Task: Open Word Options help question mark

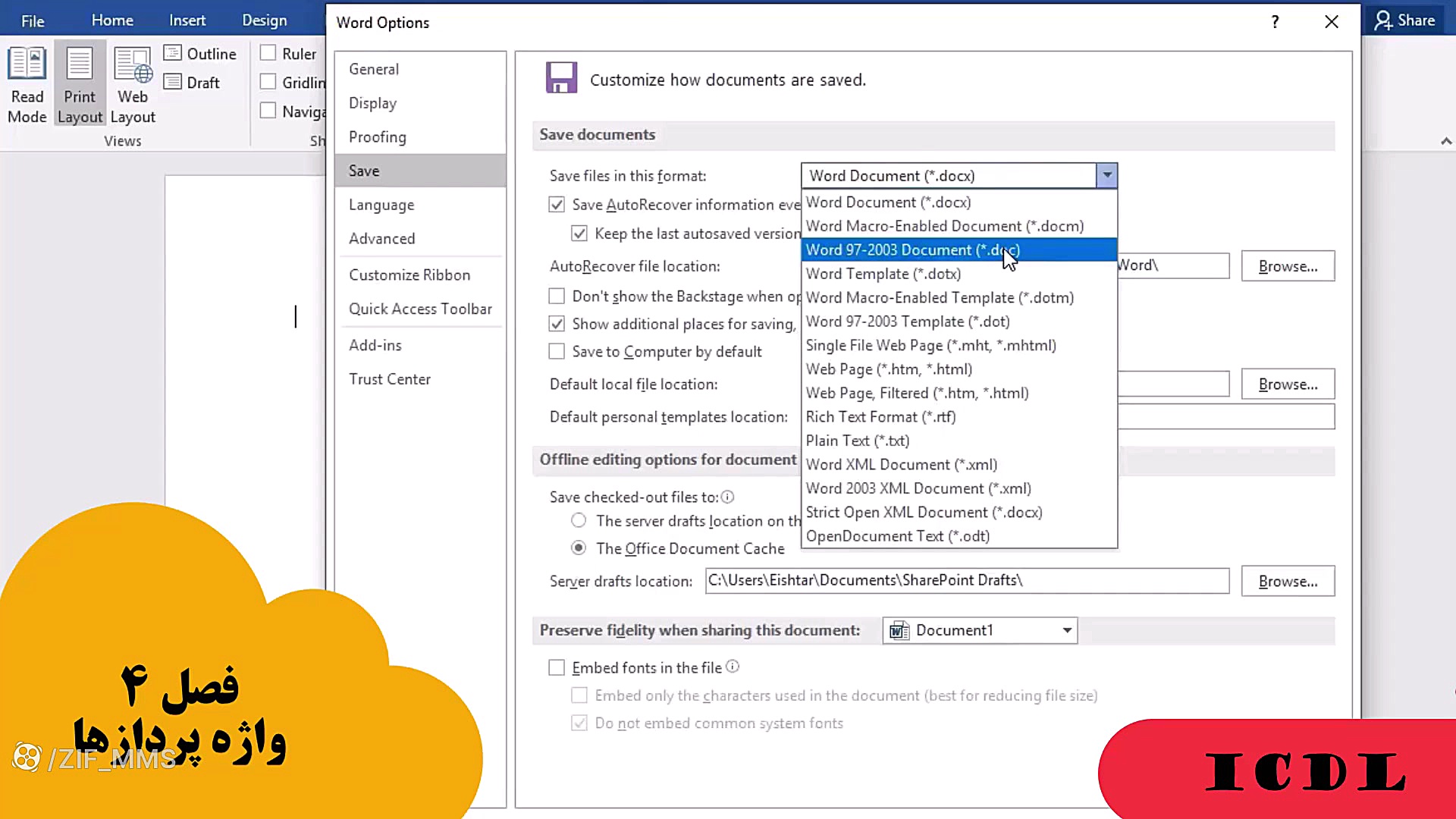Action: [x=1275, y=22]
